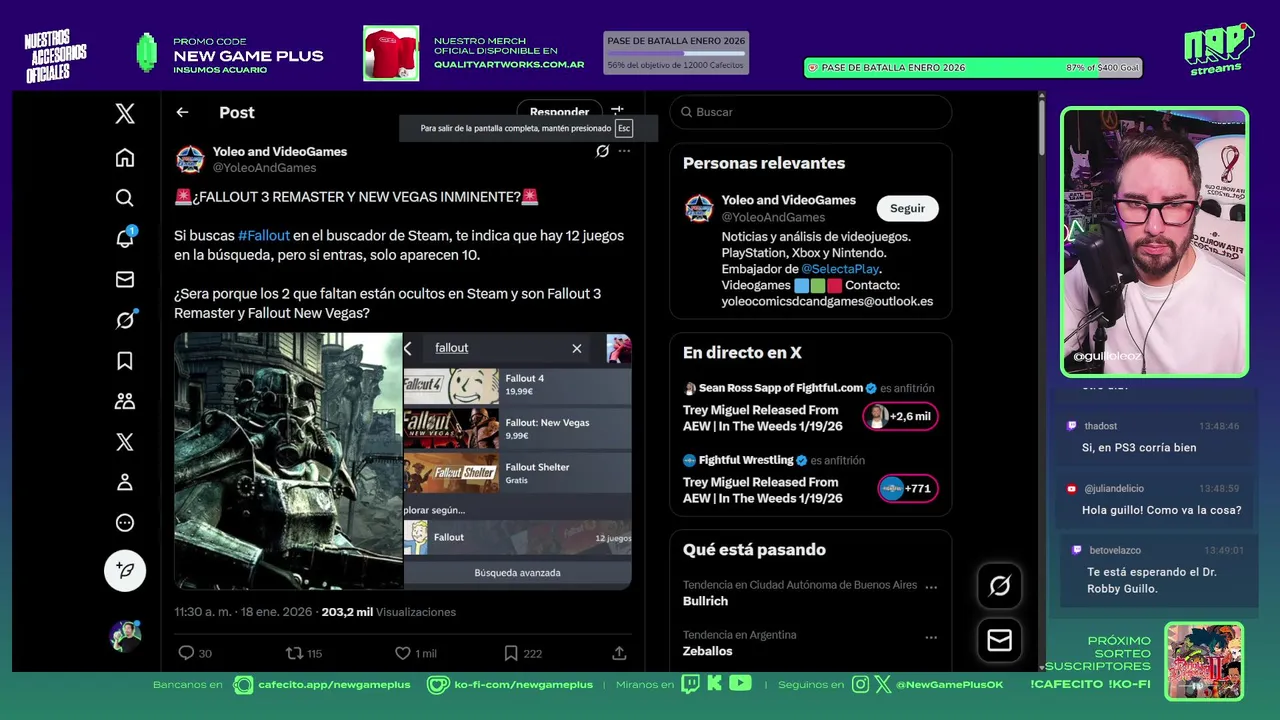This screenshot has width=1280, height=720.
Task: Open floating Messages drawer button
Action: coord(1000,640)
